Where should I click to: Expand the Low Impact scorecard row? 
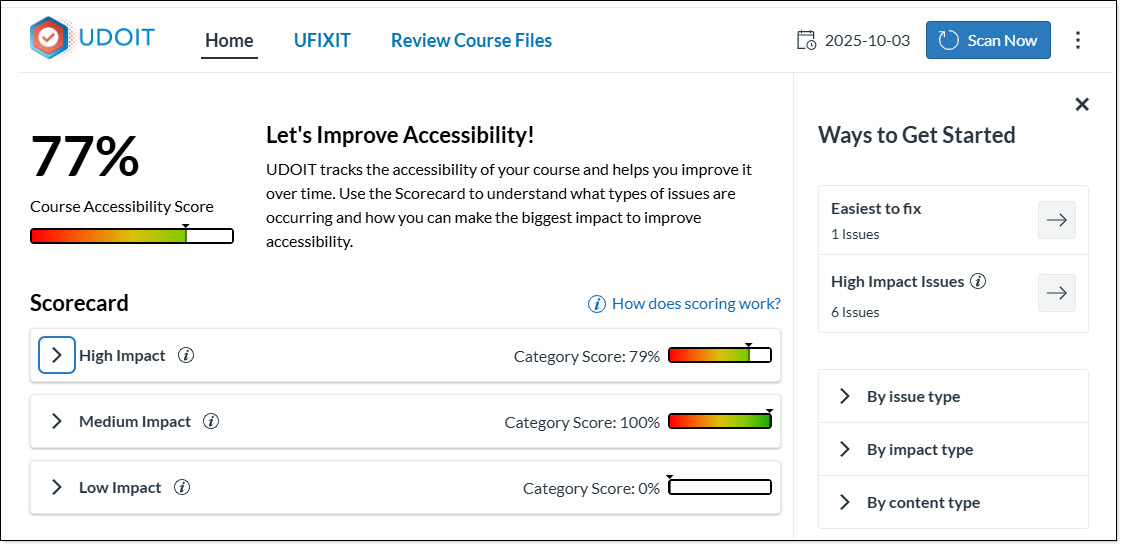click(x=57, y=487)
